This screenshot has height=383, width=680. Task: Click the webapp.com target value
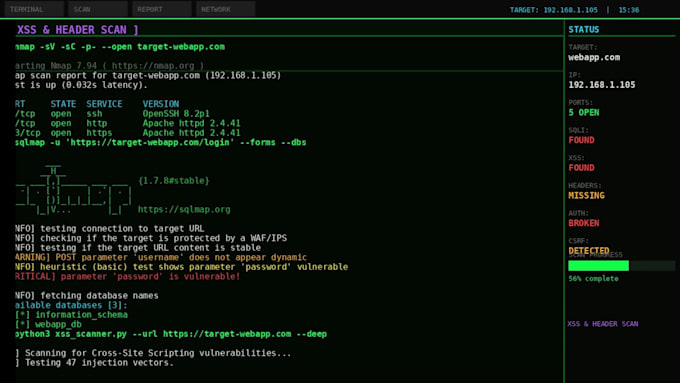coord(594,57)
